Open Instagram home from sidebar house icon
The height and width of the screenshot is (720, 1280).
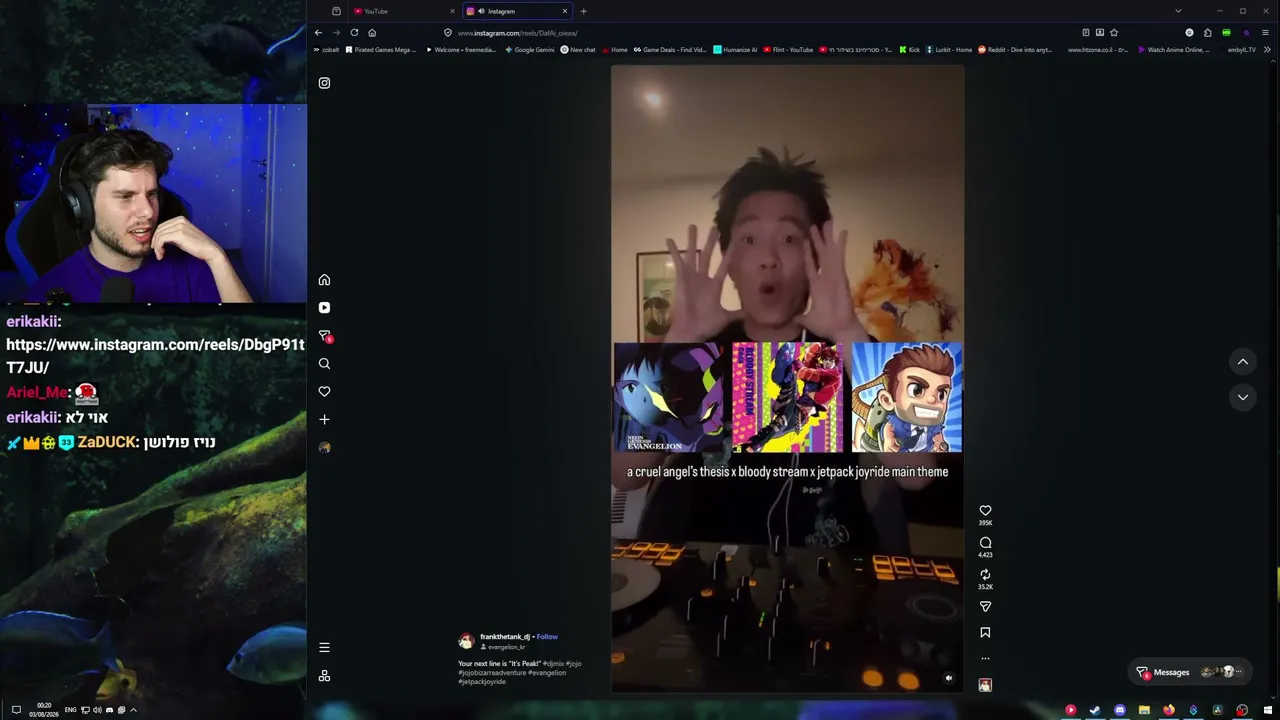[x=324, y=280]
